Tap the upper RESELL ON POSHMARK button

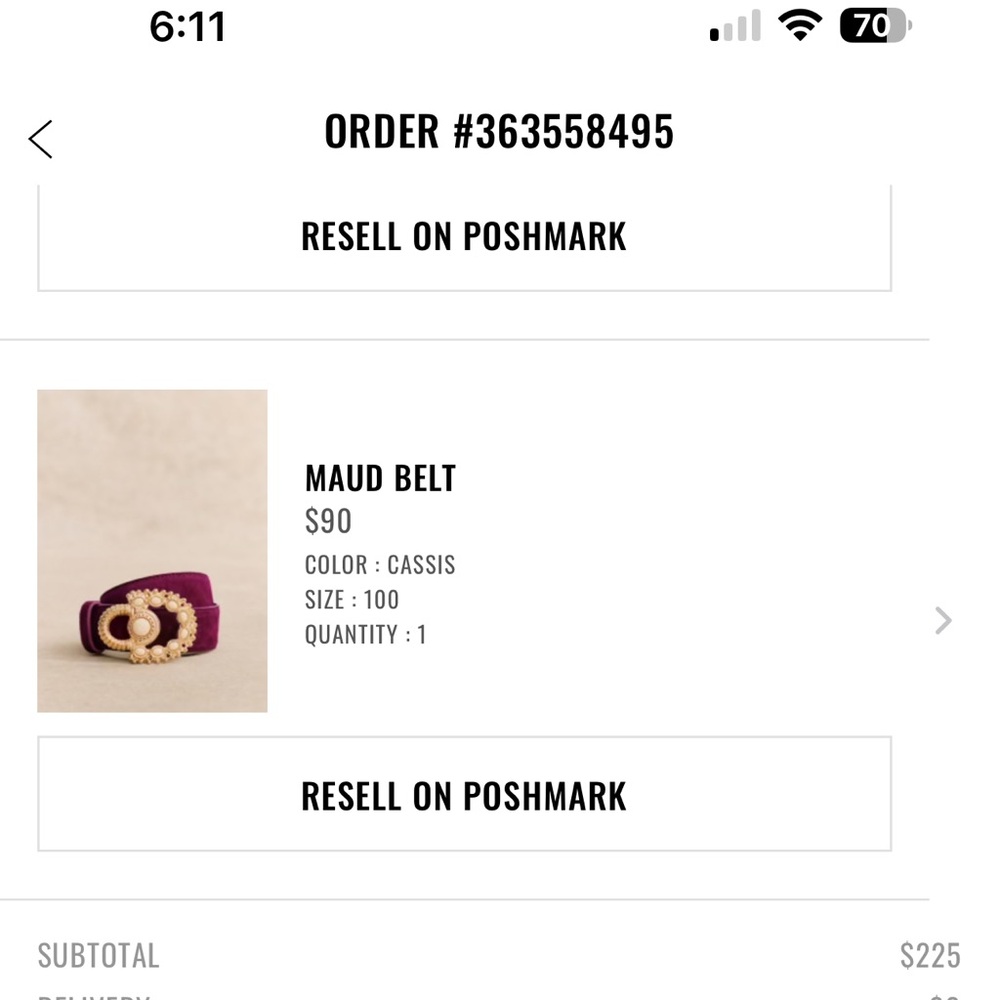(463, 236)
